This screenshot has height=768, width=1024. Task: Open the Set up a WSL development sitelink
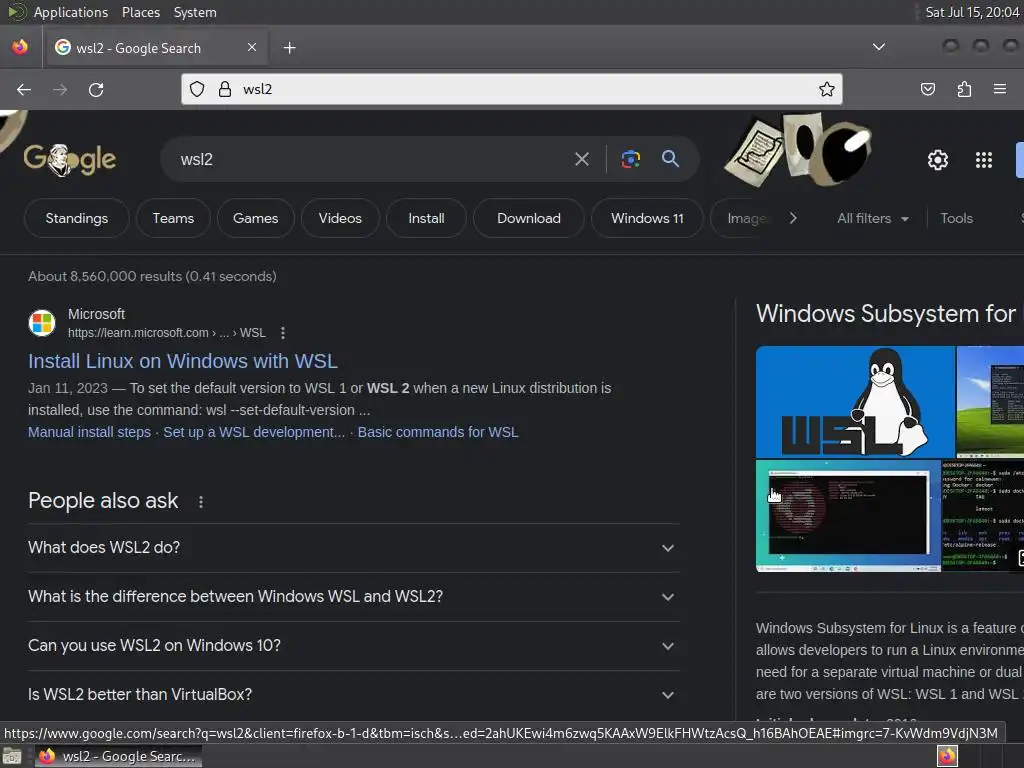[254, 432]
